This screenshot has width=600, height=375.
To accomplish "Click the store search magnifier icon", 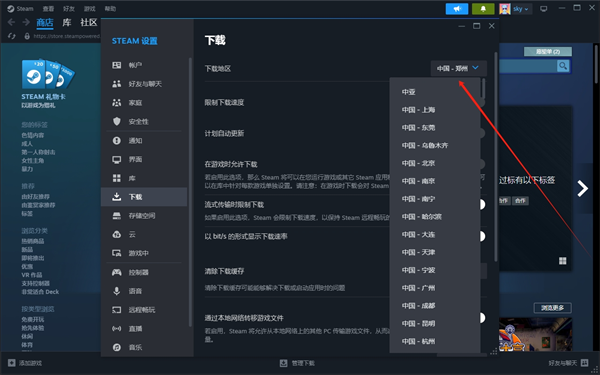I will click(563, 66).
